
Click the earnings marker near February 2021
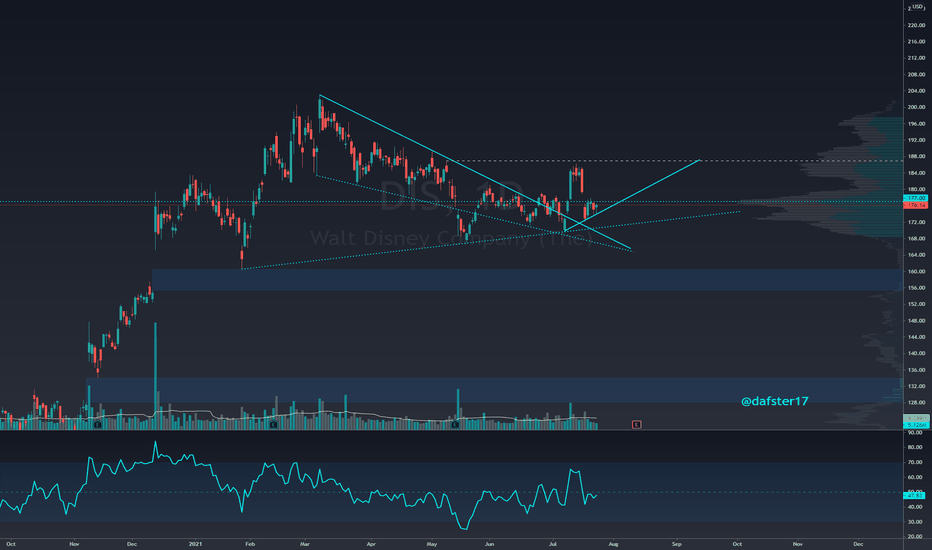click(273, 425)
